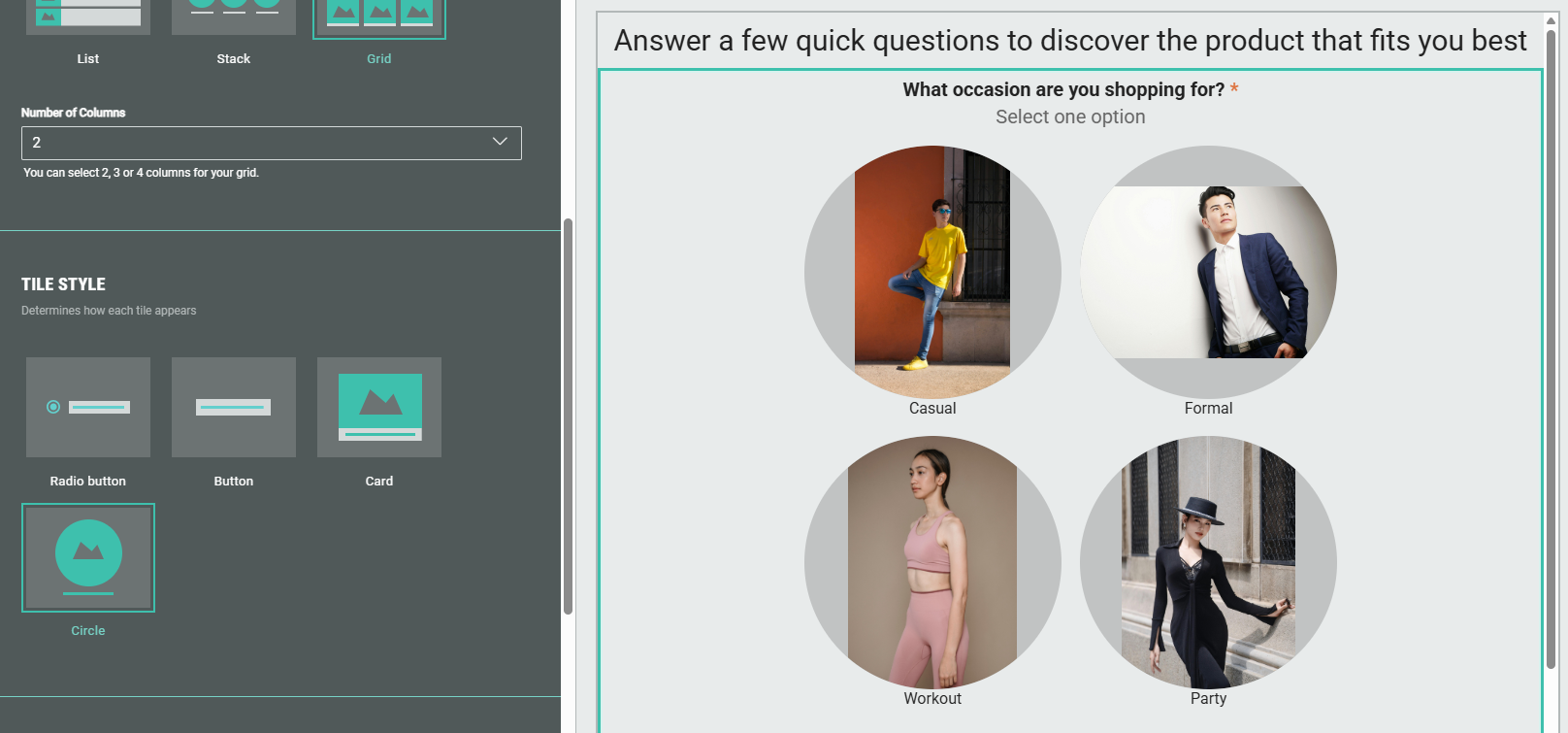Click the Casual label text
1568x733 pixels.
point(932,409)
